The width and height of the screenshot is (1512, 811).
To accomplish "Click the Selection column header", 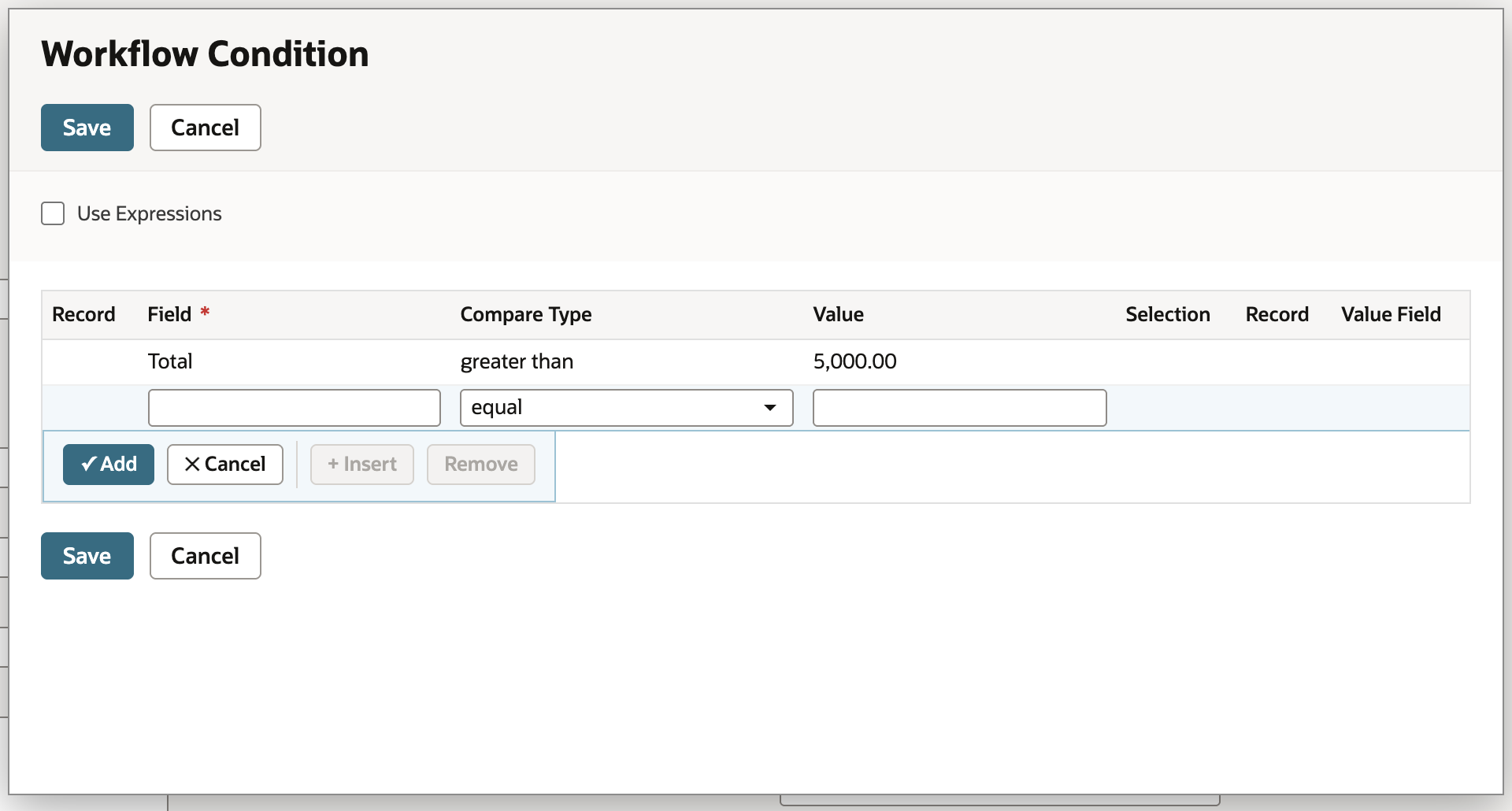I will 1168,314.
